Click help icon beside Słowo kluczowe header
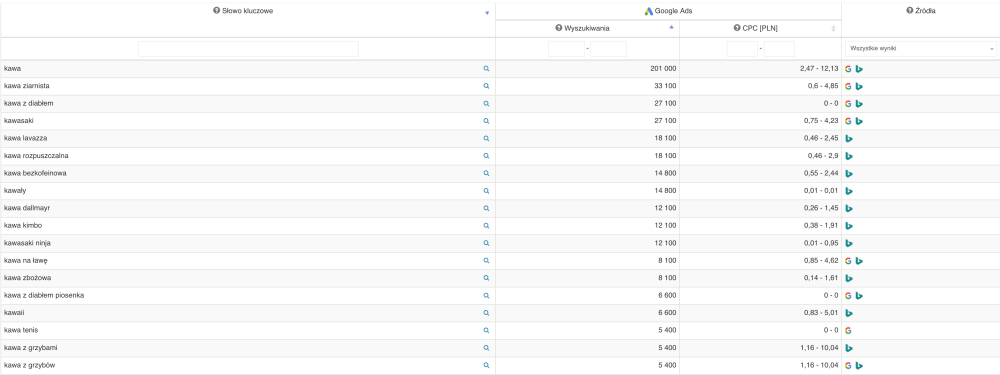 pyautogui.click(x=217, y=11)
